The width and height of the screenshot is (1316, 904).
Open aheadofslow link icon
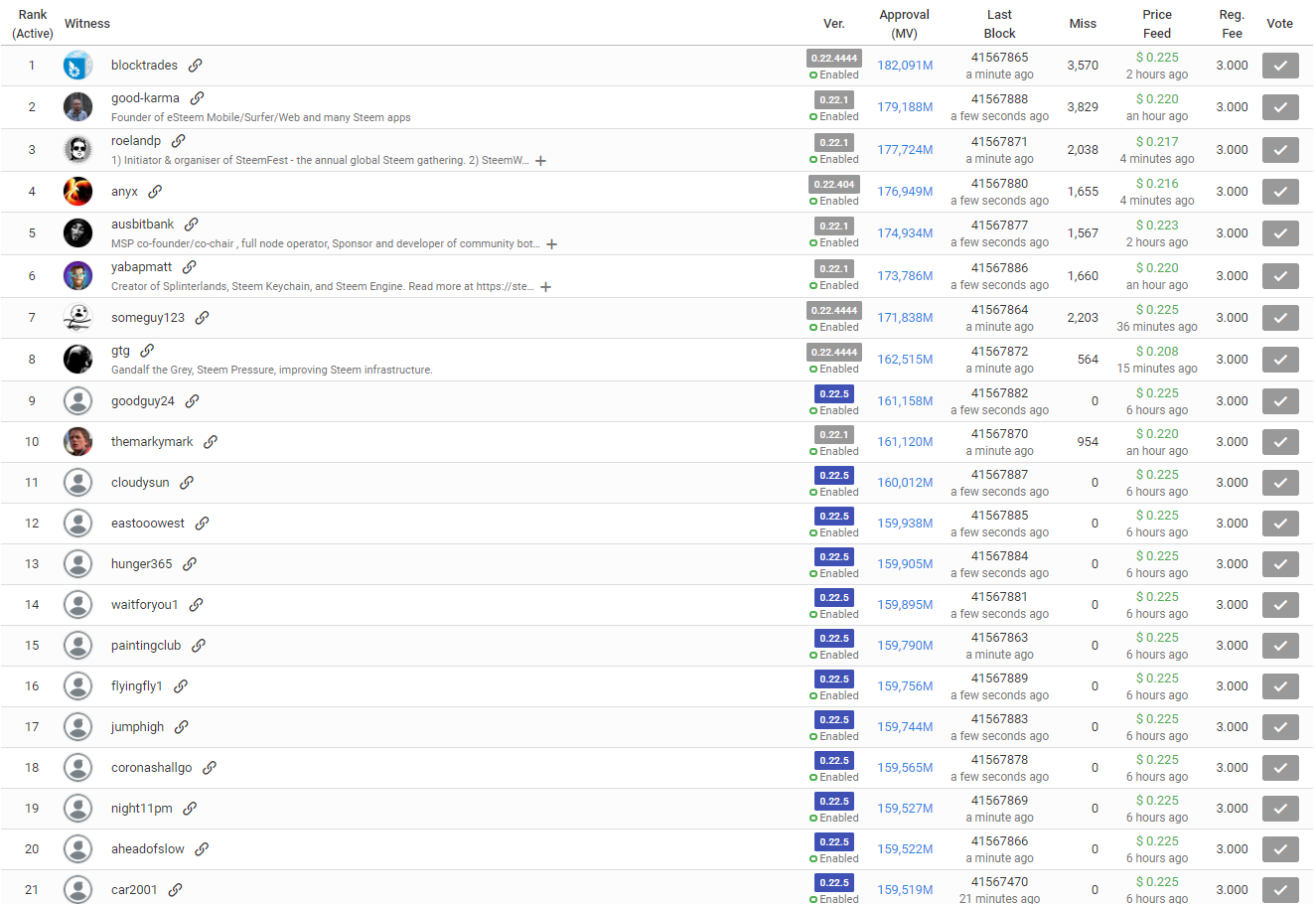pos(202,849)
